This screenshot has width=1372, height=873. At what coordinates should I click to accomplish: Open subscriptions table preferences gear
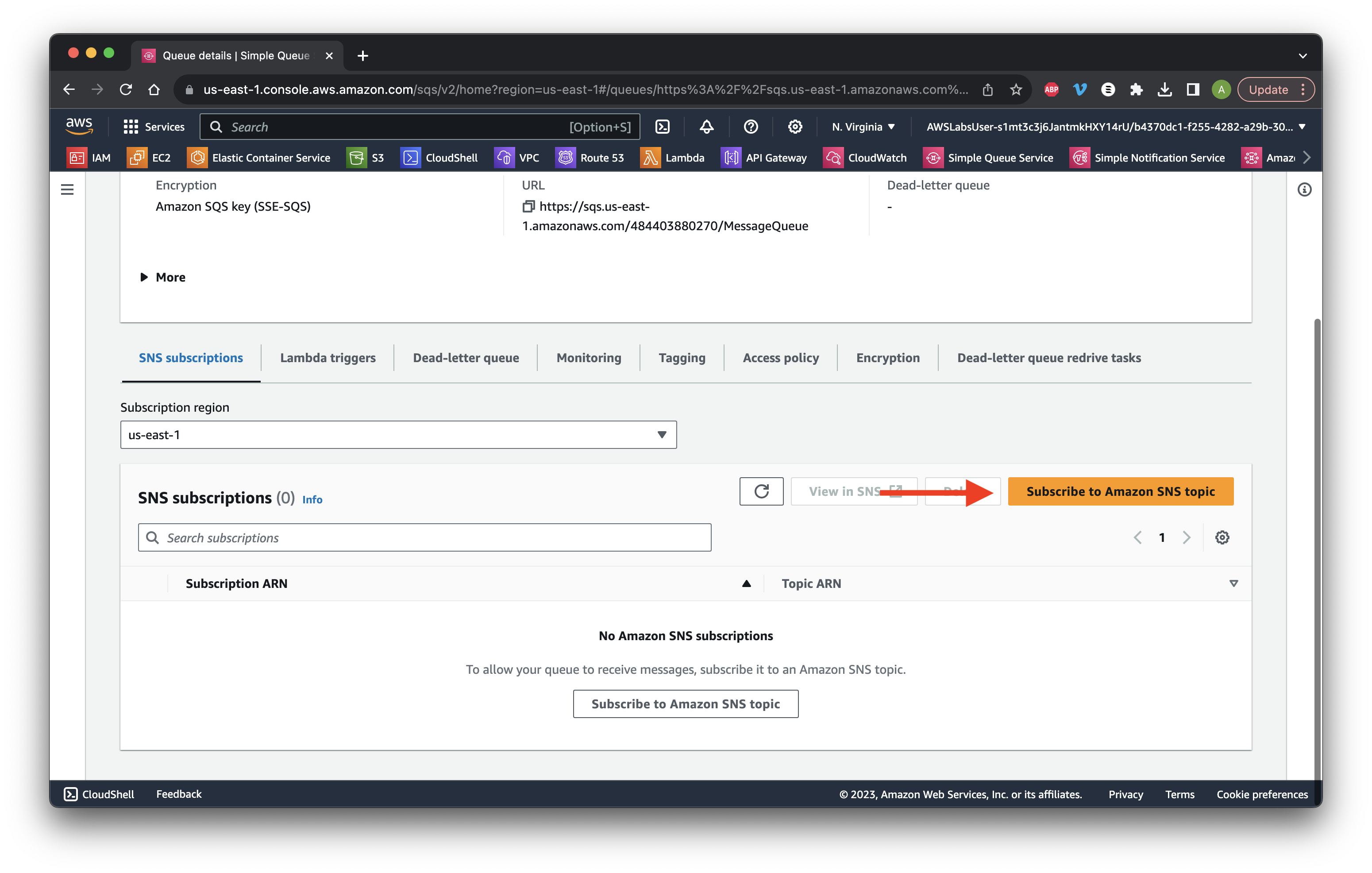click(1222, 537)
